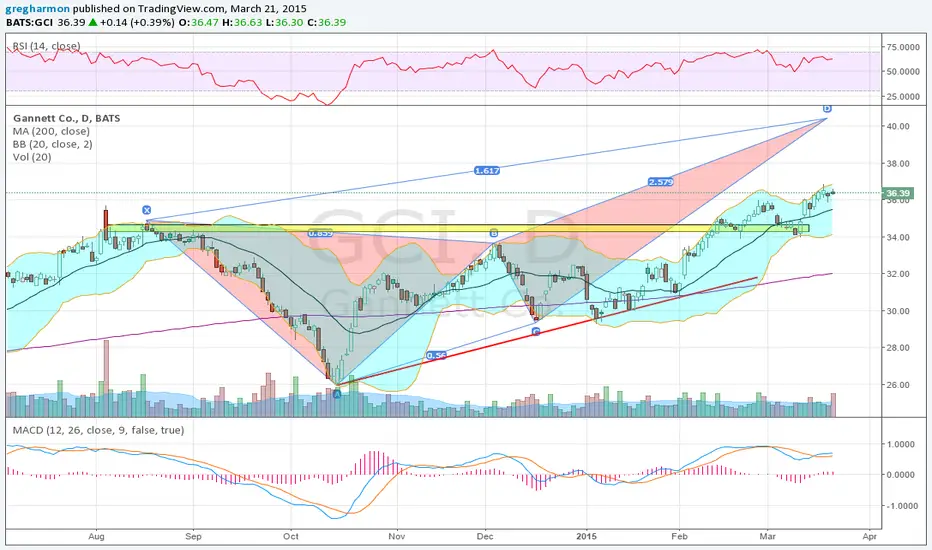Click the RSI 50.0000 axis label
Screen dimensions: 932x550
[903, 71]
